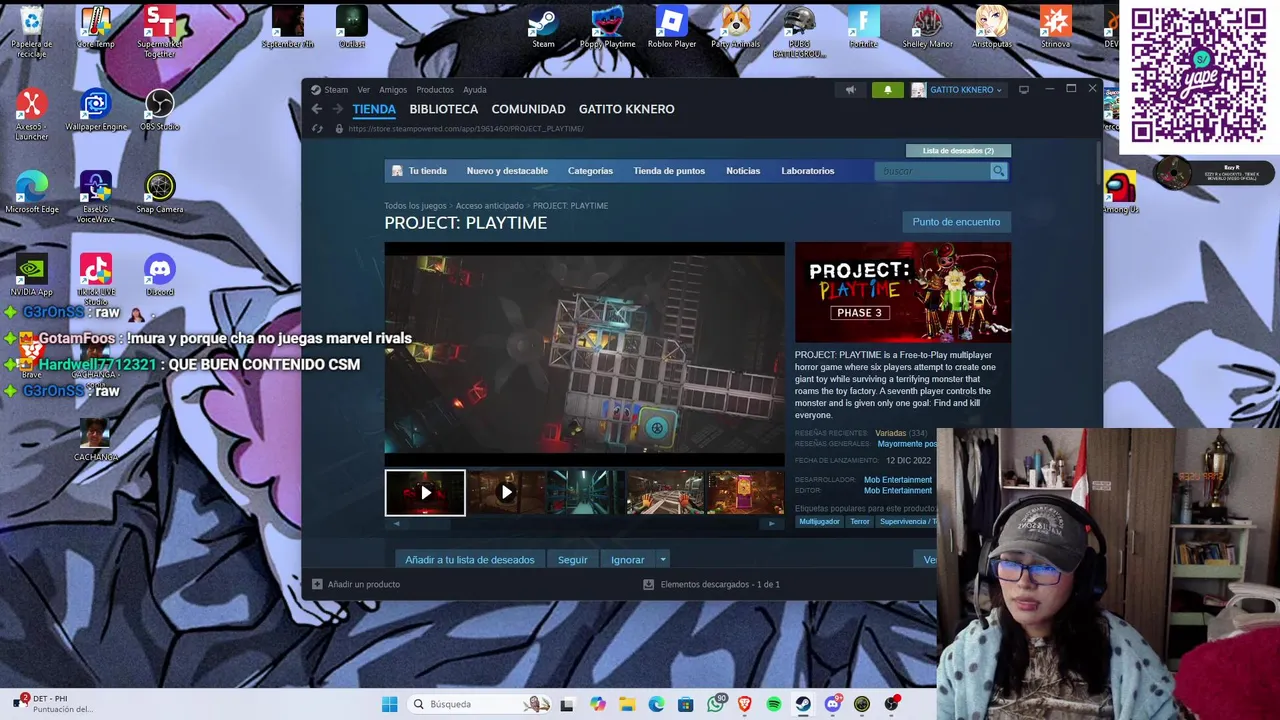Select Strinova desktop icon
Image resolution: width=1280 pixels, height=720 pixels.
pyautogui.click(x=1055, y=27)
